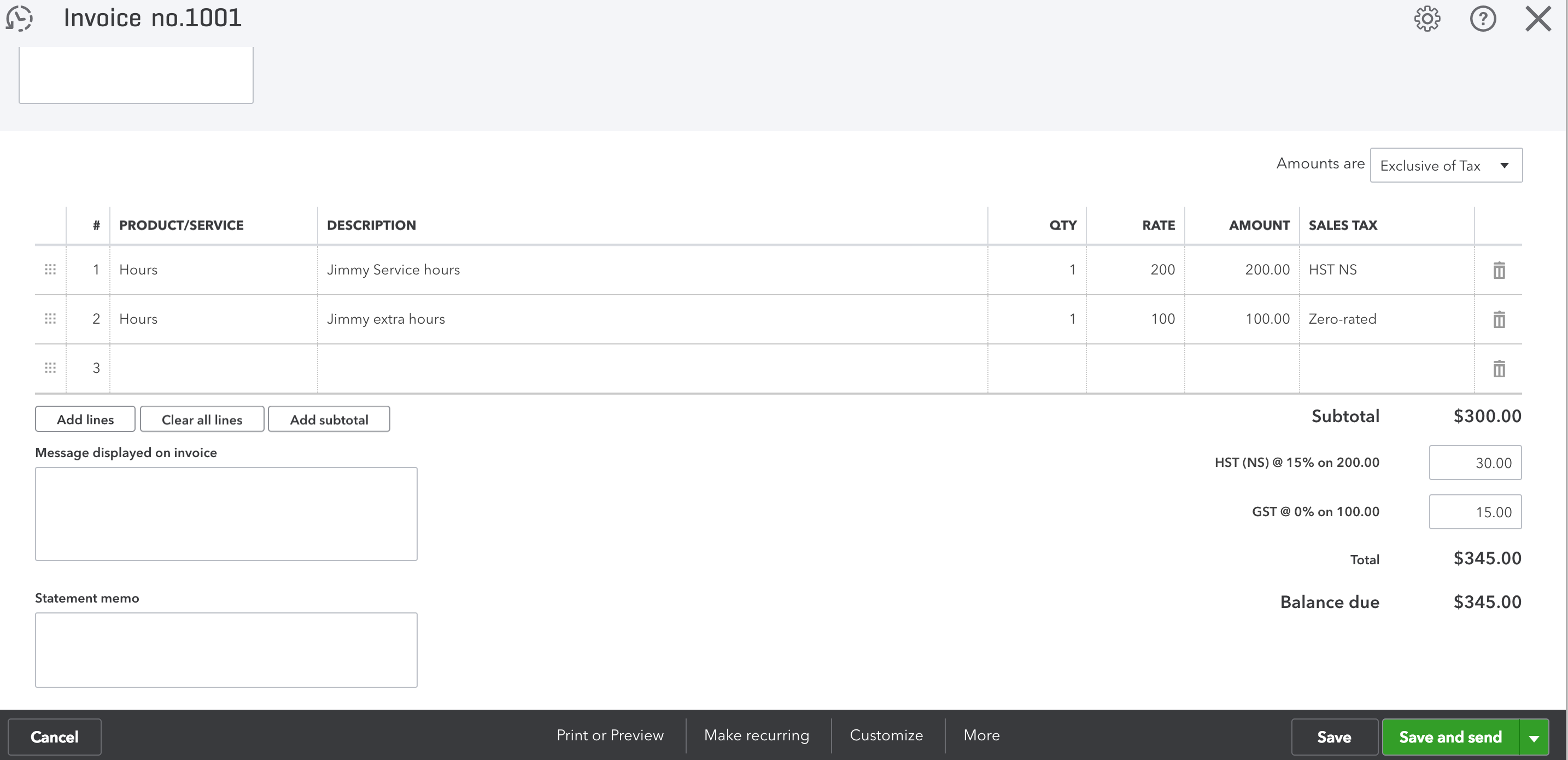Image resolution: width=1568 pixels, height=760 pixels.
Task: Delete line 1 with trash icon
Action: coord(1499,271)
